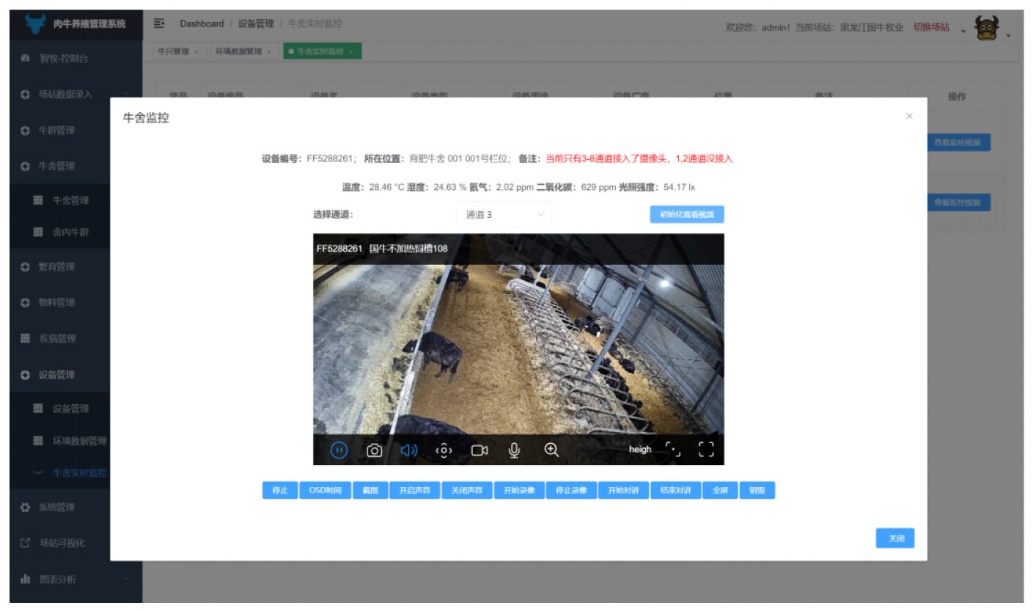Click the OSD时间 button
Viewport: 1036px width, 611px height.
[322, 491]
